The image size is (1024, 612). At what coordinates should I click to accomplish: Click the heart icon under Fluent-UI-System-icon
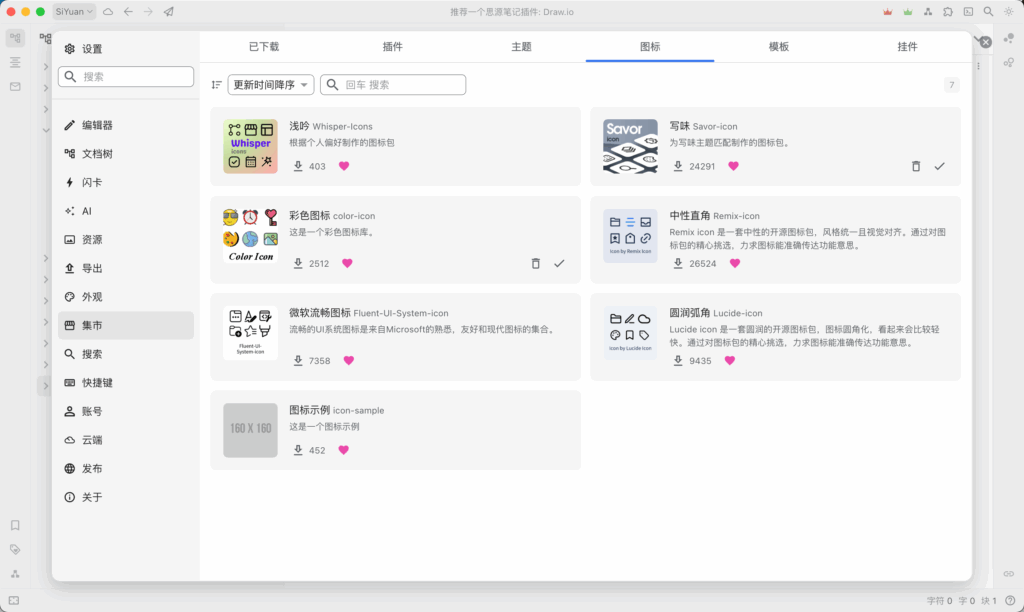349,361
